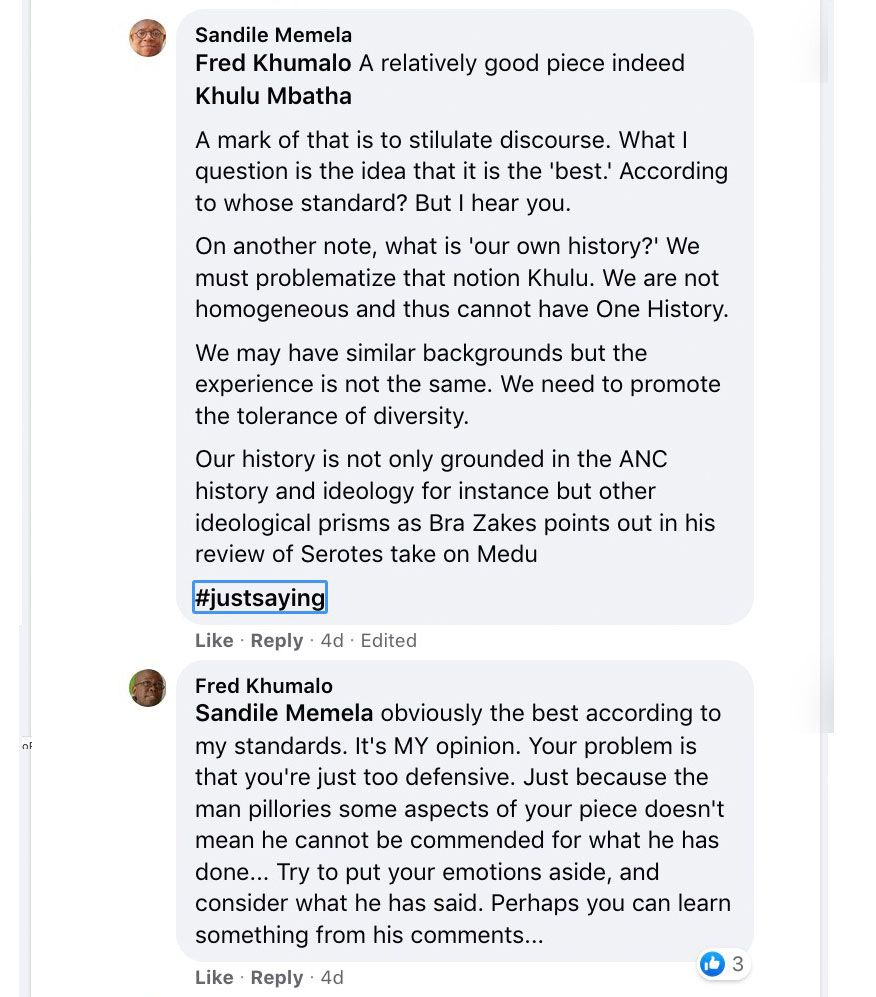
Task: Like Sandile Memela's comment
Action: click(x=214, y=641)
